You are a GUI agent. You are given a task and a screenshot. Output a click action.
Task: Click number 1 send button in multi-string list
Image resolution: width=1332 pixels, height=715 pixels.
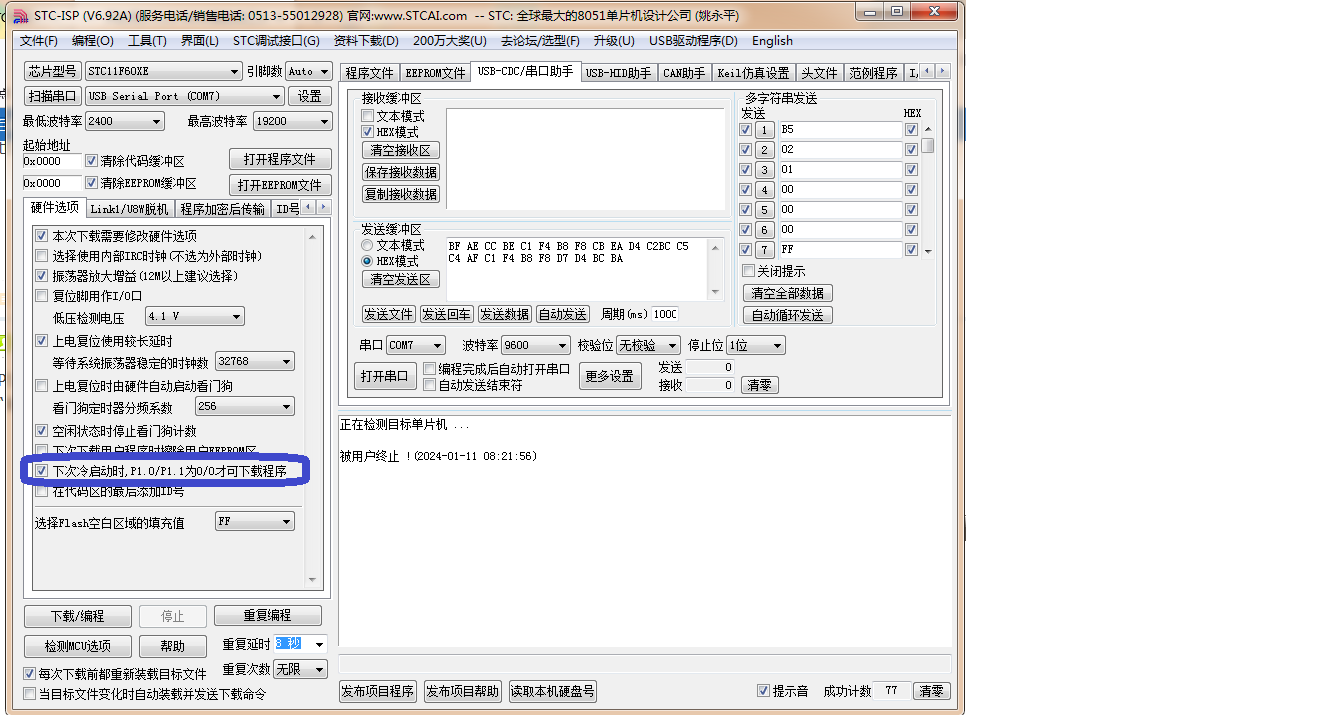(765, 130)
